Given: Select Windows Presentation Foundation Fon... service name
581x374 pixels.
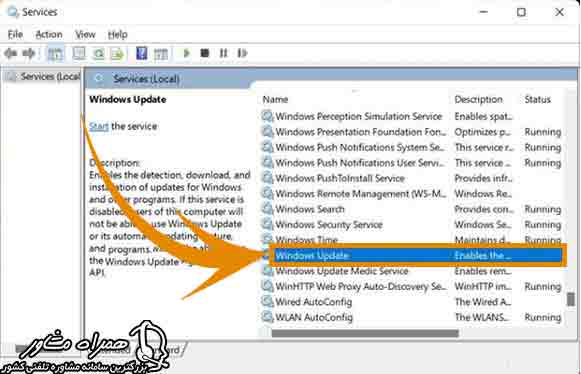Looking at the screenshot, I should (x=361, y=132).
